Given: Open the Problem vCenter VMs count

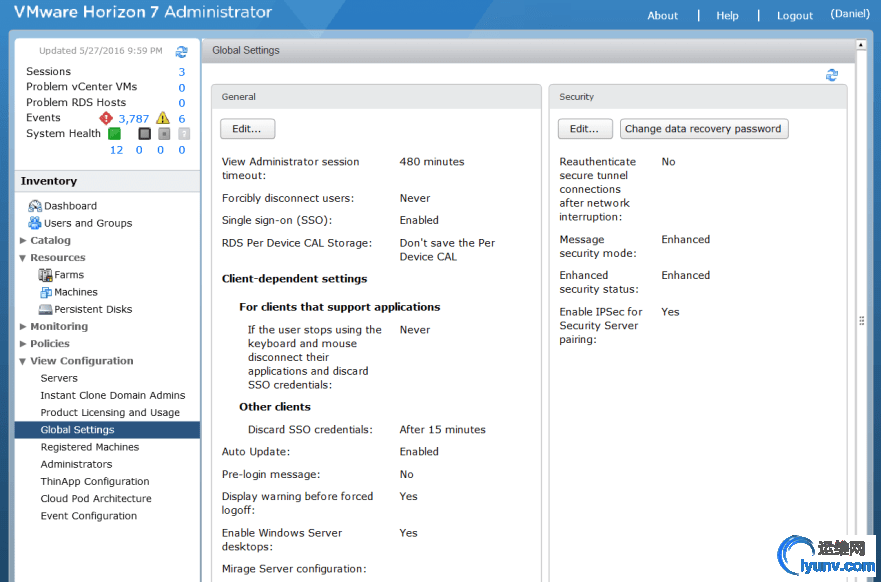Looking at the screenshot, I should [181, 88].
